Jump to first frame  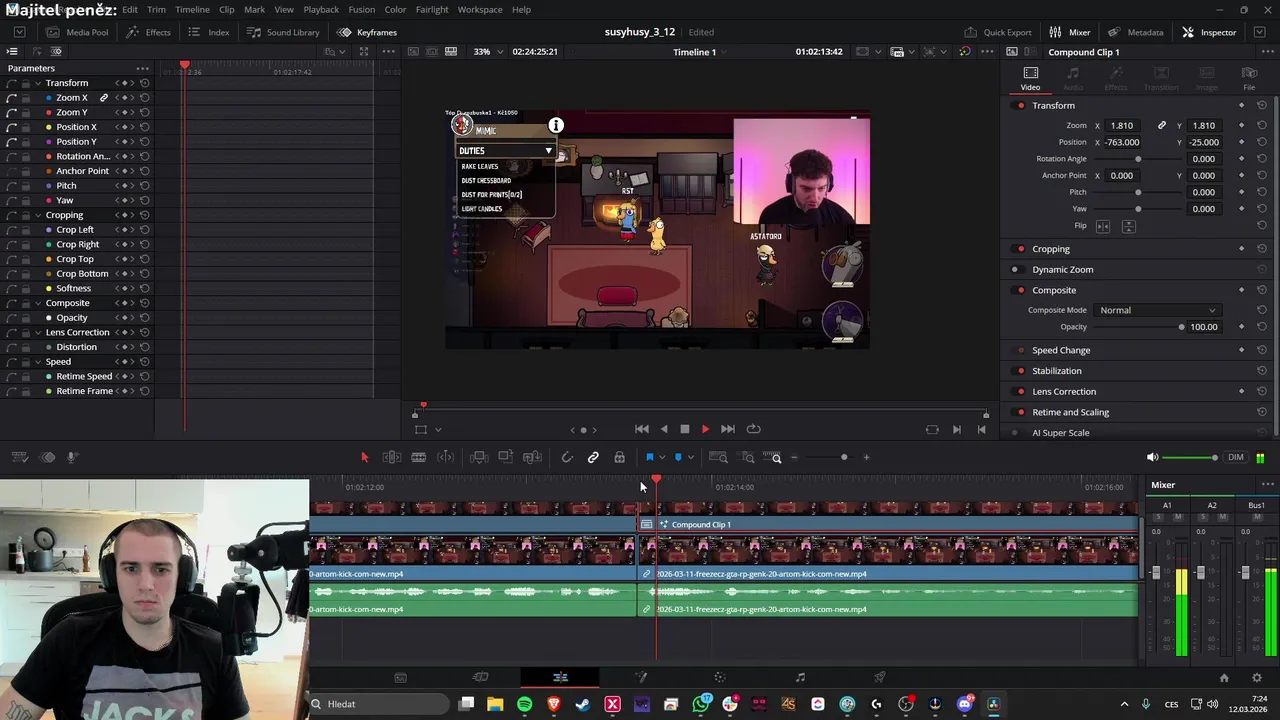(x=642, y=429)
